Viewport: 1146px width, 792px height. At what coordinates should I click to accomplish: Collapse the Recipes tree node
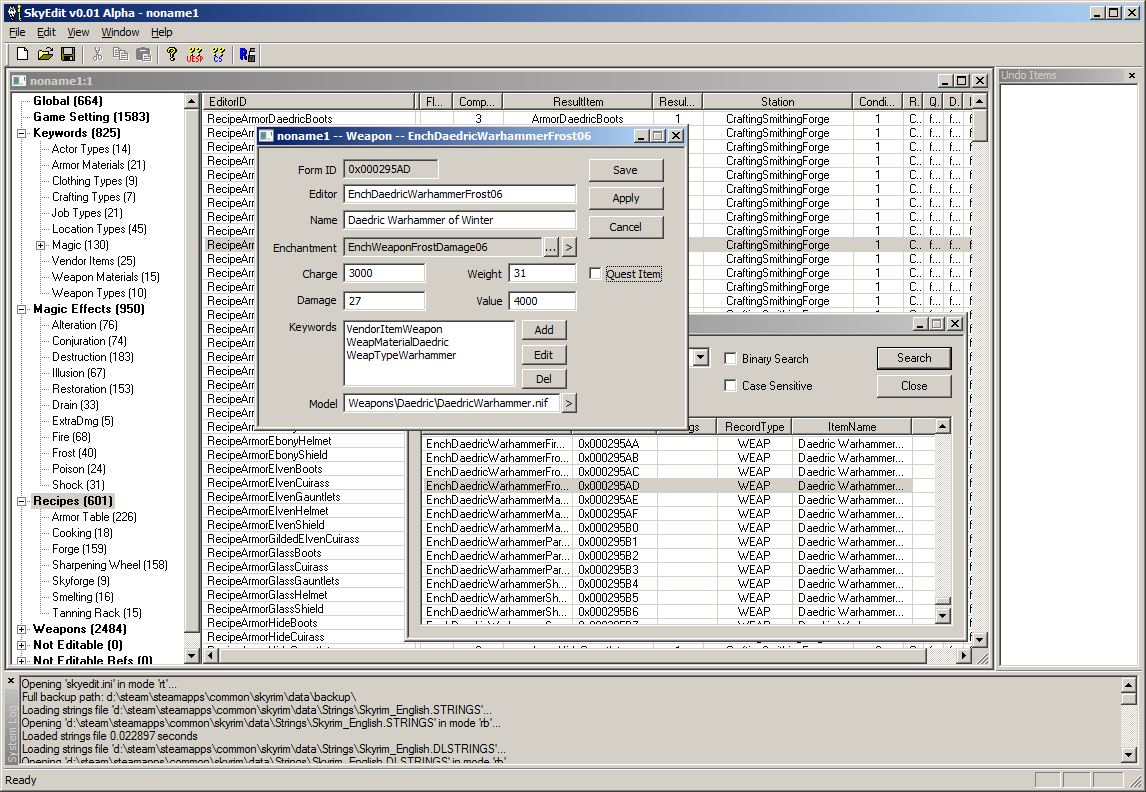click(x=22, y=501)
